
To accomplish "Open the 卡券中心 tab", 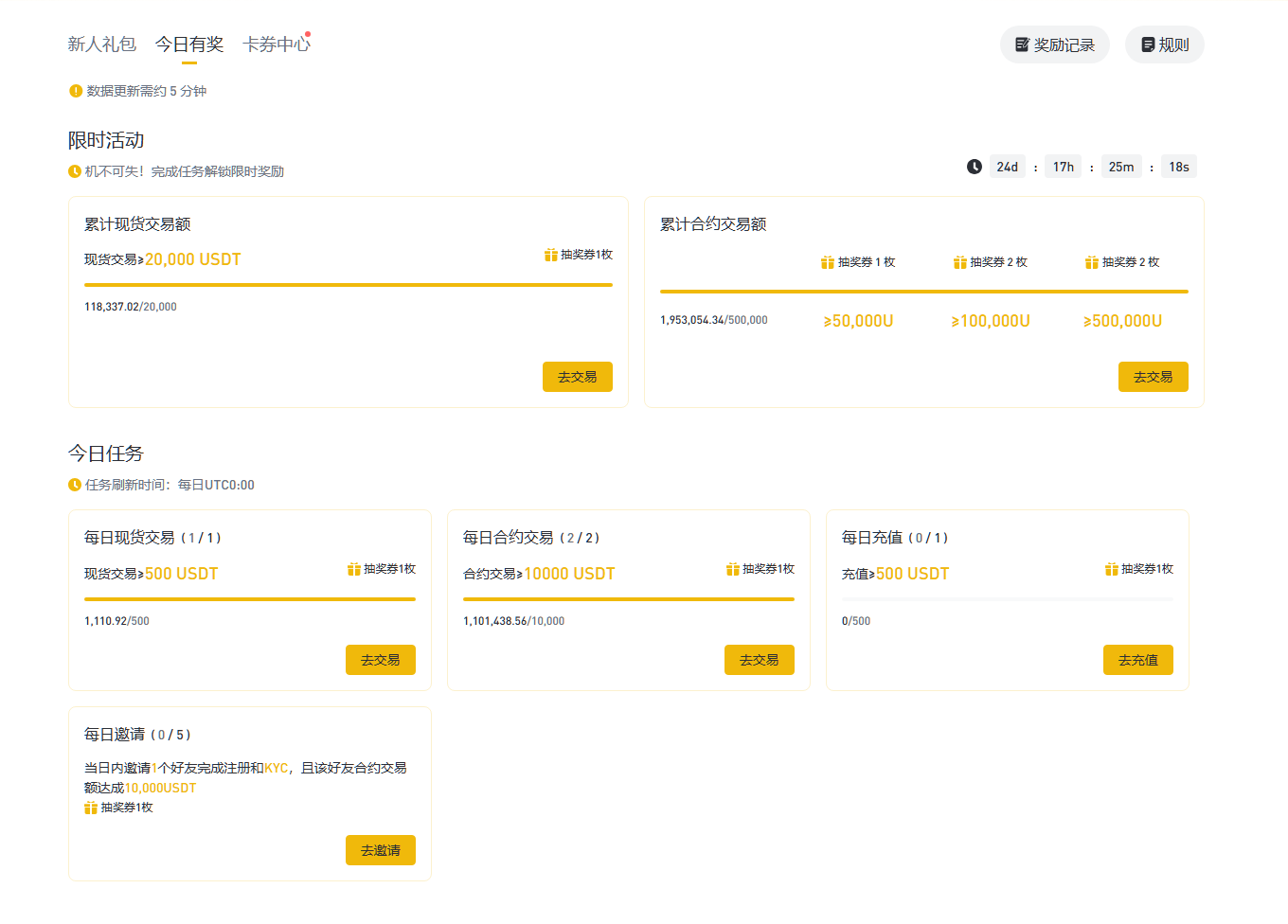I will 276,44.
